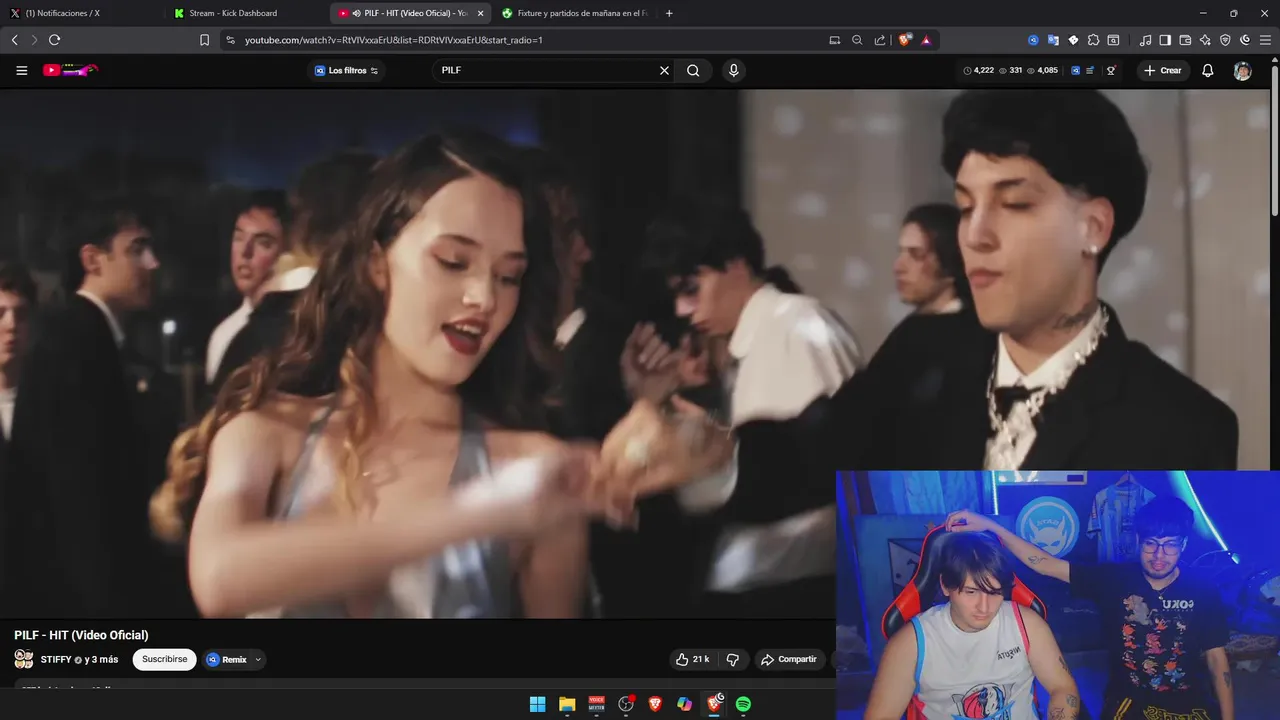
Task: Open File Explorer from the taskbar
Action: (567, 704)
